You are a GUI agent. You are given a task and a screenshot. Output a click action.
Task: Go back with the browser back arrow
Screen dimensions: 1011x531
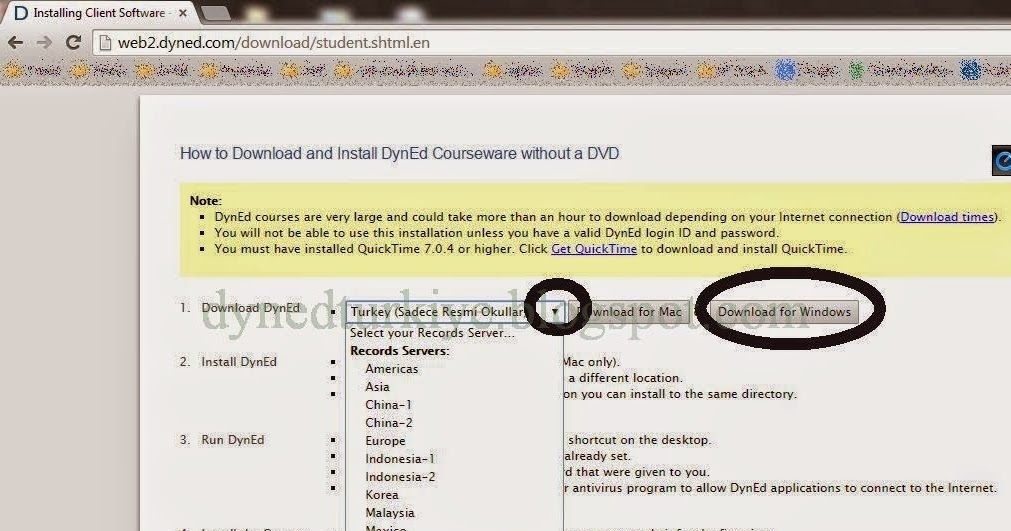tap(15, 43)
